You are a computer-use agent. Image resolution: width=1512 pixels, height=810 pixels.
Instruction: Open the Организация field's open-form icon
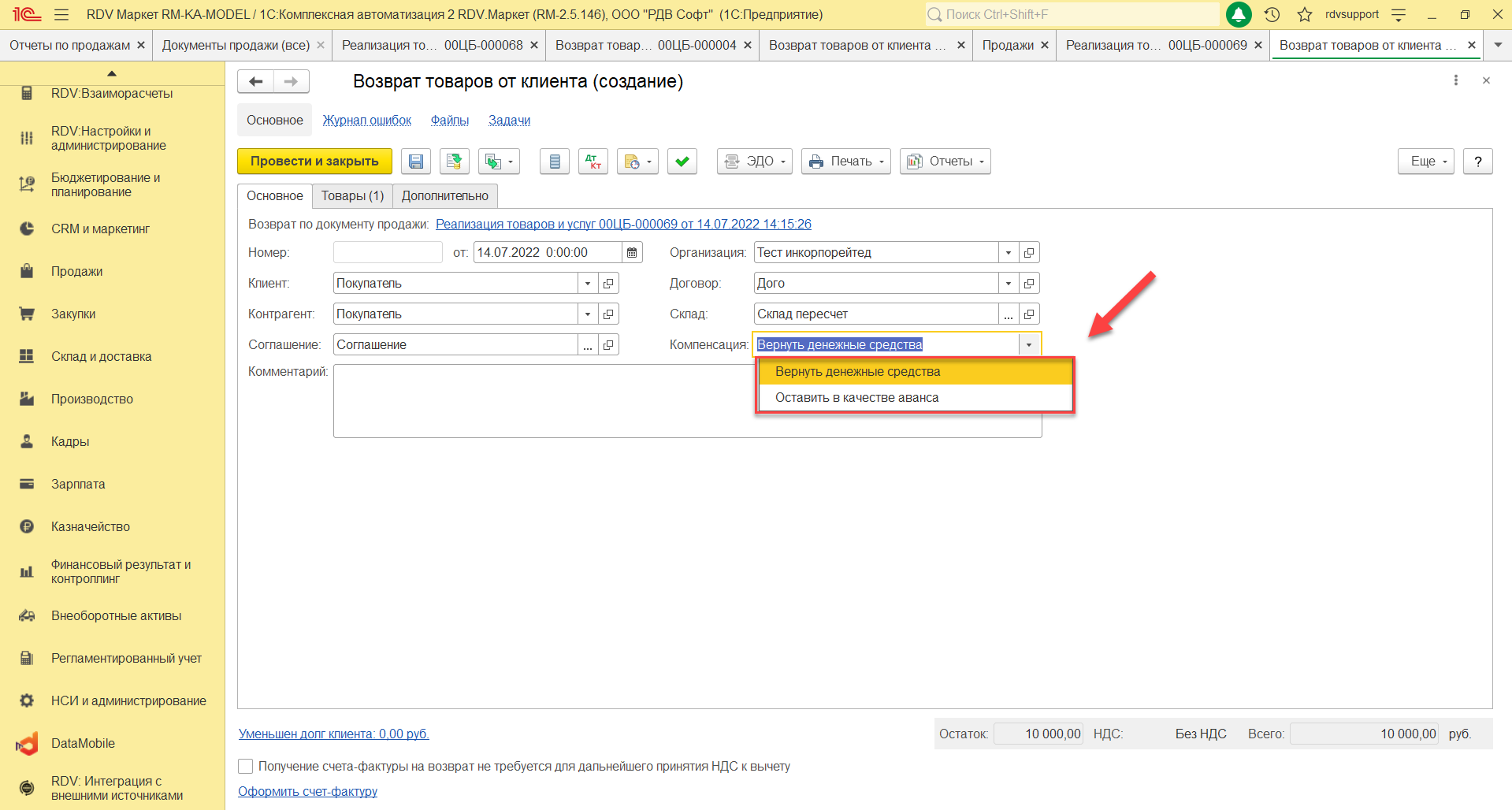coord(1029,253)
